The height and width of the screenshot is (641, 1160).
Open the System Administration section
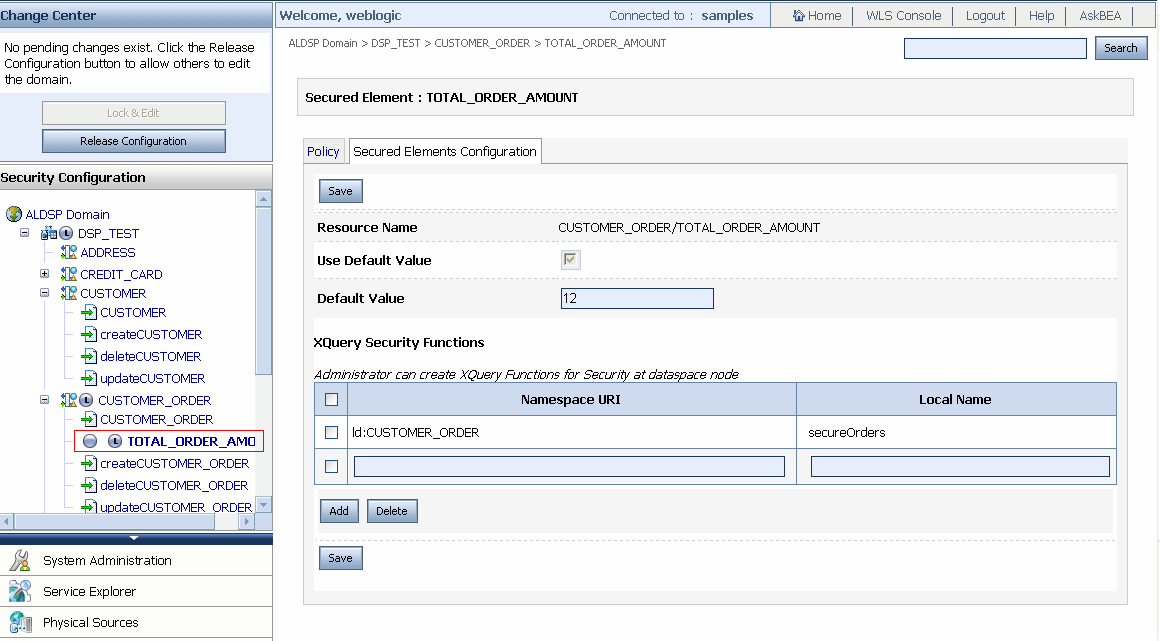click(x=107, y=560)
